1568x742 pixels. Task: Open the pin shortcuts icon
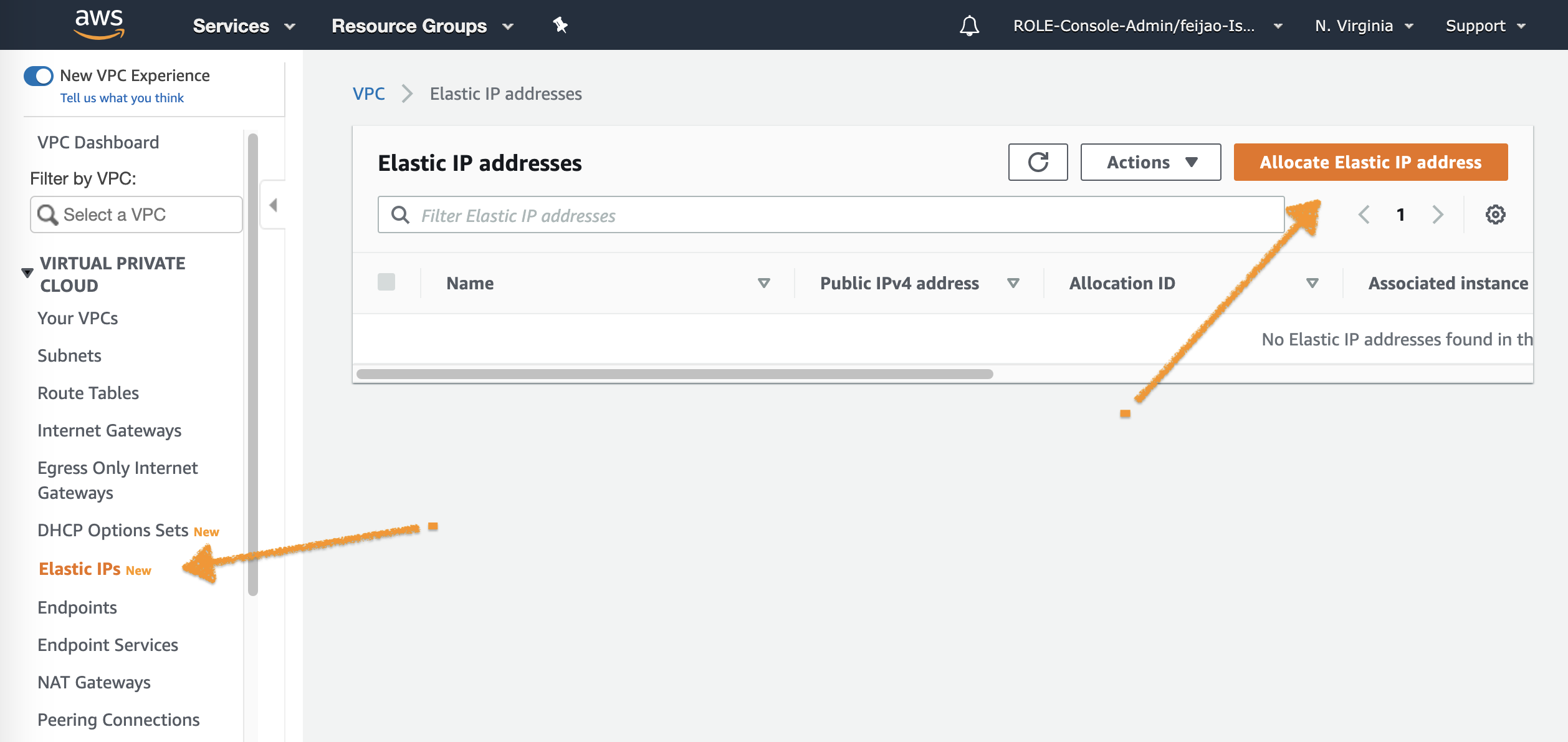pyautogui.click(x=560, y=25)
